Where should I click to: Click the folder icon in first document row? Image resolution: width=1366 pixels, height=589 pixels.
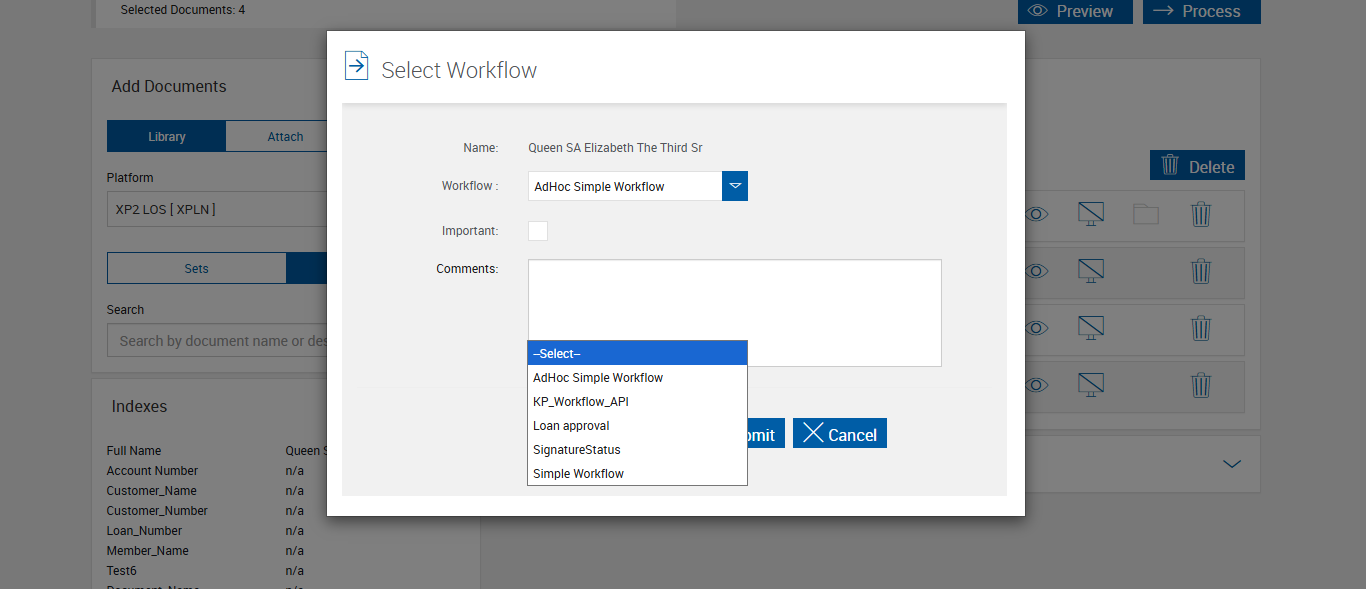point(1146,214)
